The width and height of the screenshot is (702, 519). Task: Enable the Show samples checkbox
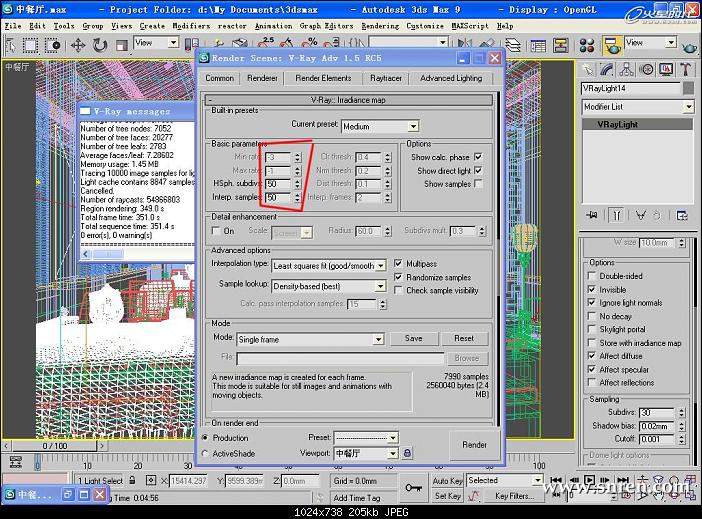click(x=478, y=184)
